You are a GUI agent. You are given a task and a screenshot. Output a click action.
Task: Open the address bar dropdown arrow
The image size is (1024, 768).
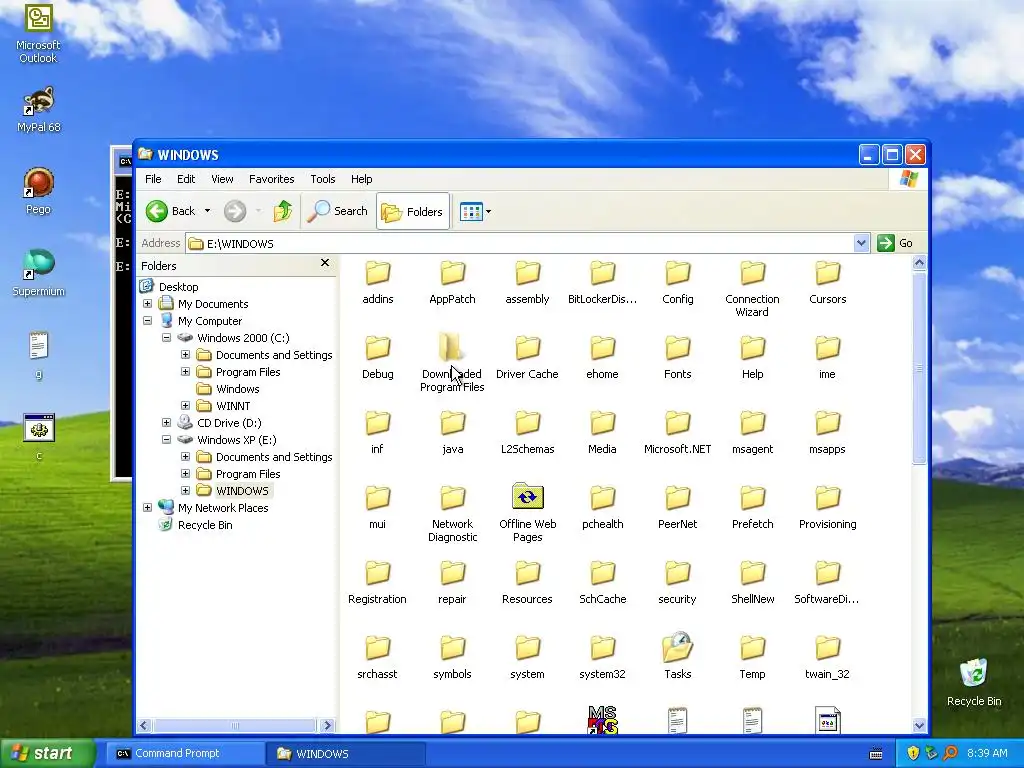click(861, 243)
